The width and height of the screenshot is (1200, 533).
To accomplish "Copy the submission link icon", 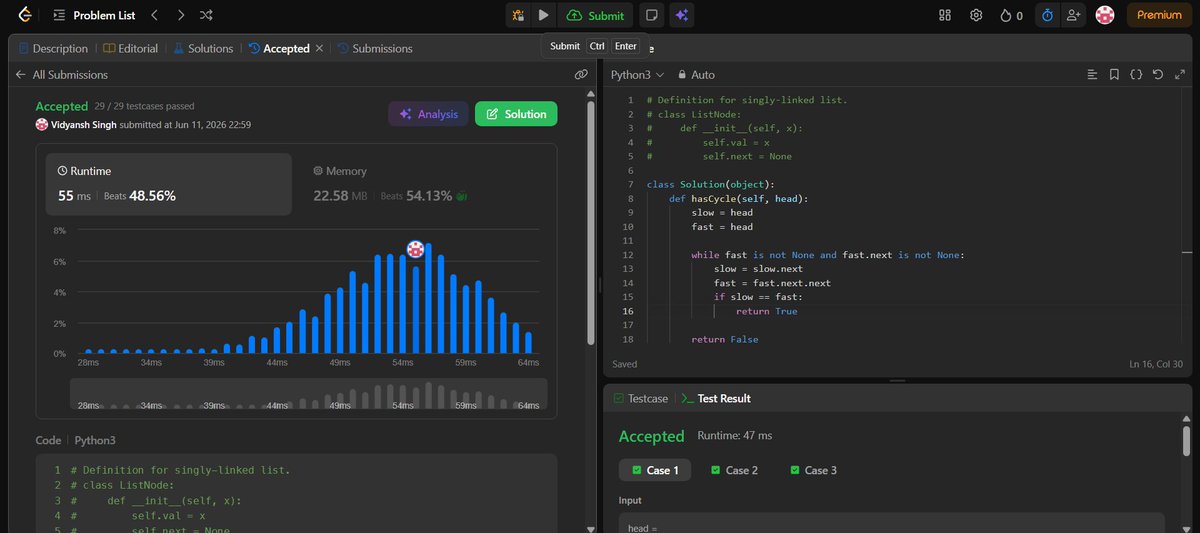I will point(580,75).
